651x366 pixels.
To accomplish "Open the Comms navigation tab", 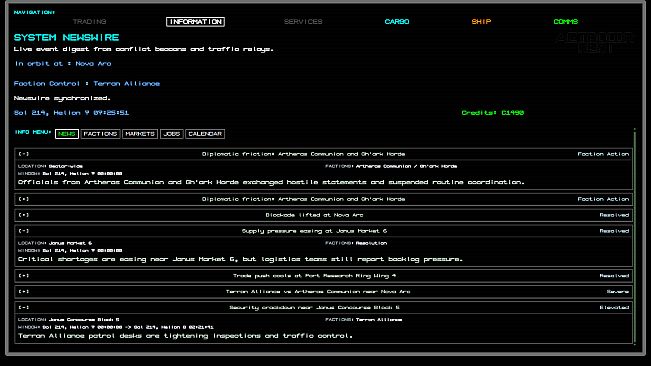I will click(x=565, y=22).
